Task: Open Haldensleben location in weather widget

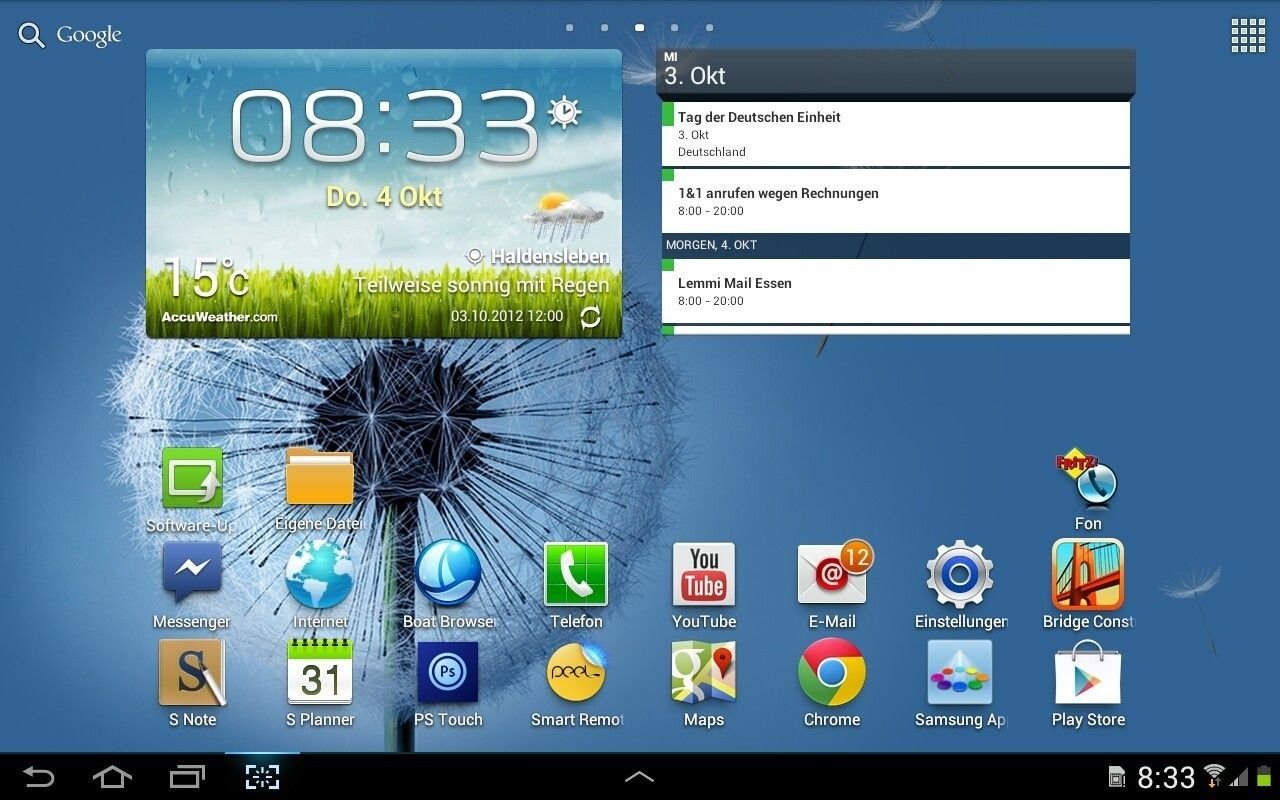Action: pos(538,256)
